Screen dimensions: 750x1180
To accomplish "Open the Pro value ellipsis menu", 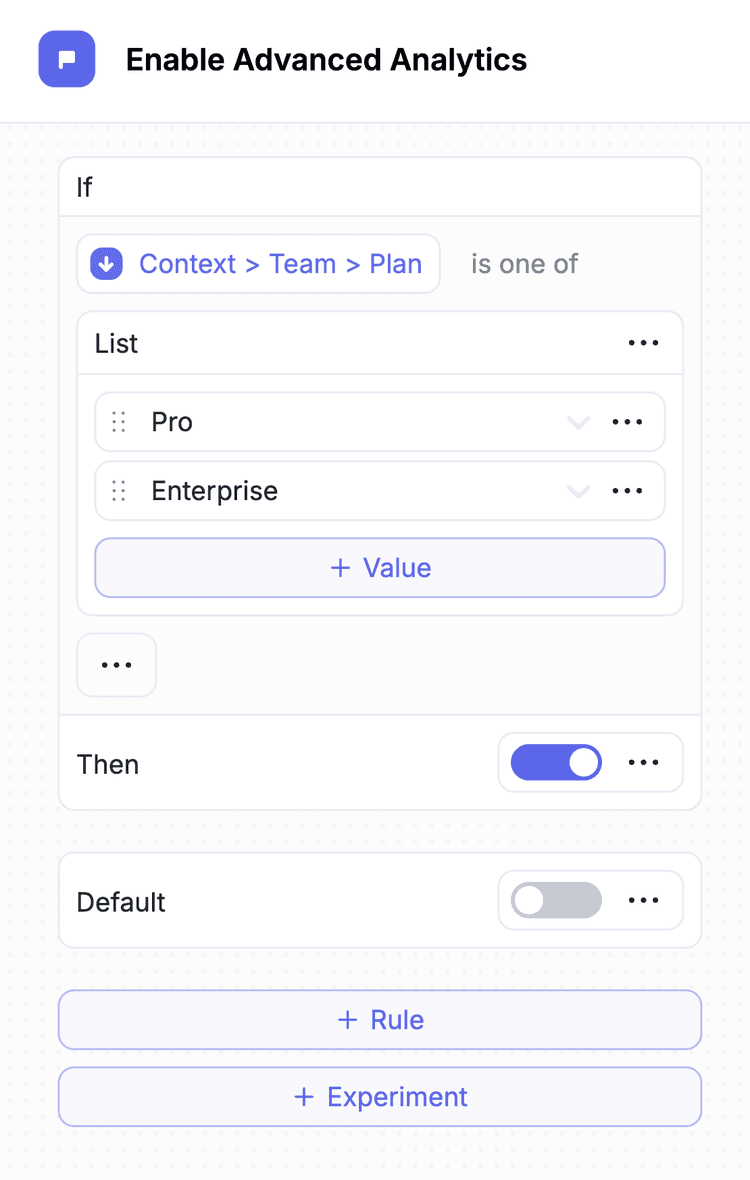I will point(627,422).
